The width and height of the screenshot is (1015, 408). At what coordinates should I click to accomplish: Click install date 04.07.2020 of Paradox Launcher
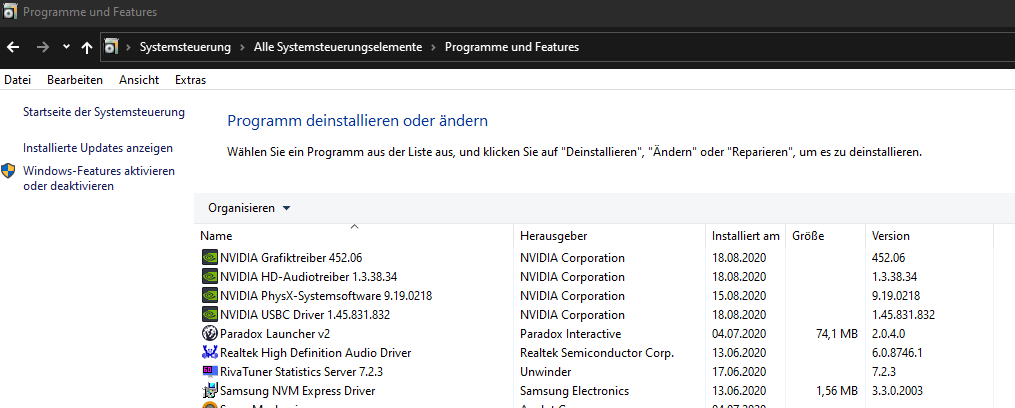coord(739,334)
